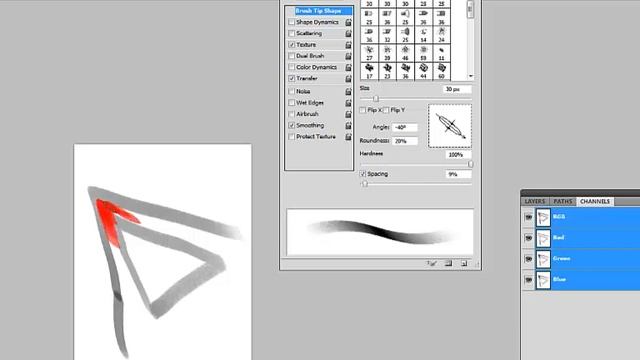Select the Blue channel row
This screenshot has width=640, height=360.
point(581,280)
